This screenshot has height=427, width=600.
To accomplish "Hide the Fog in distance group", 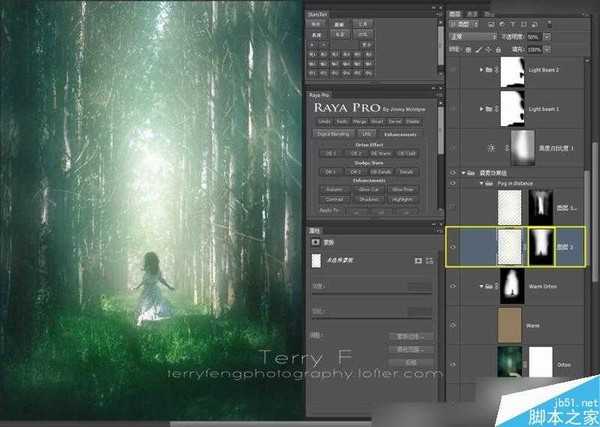I will pos(453,184).
